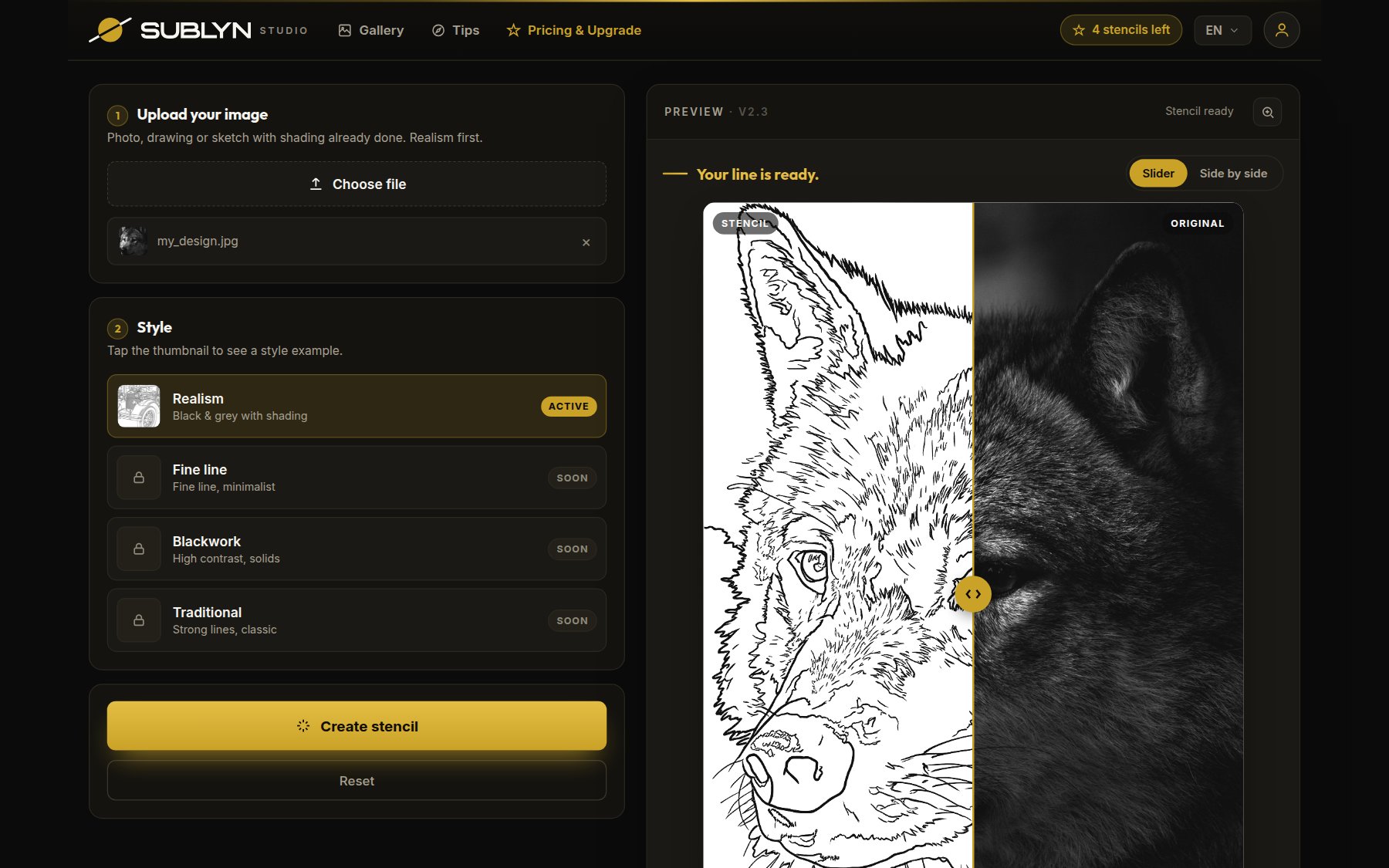Click the SOON badge on Traditional
The image size is (1389, 868).
tap(572, 621)
